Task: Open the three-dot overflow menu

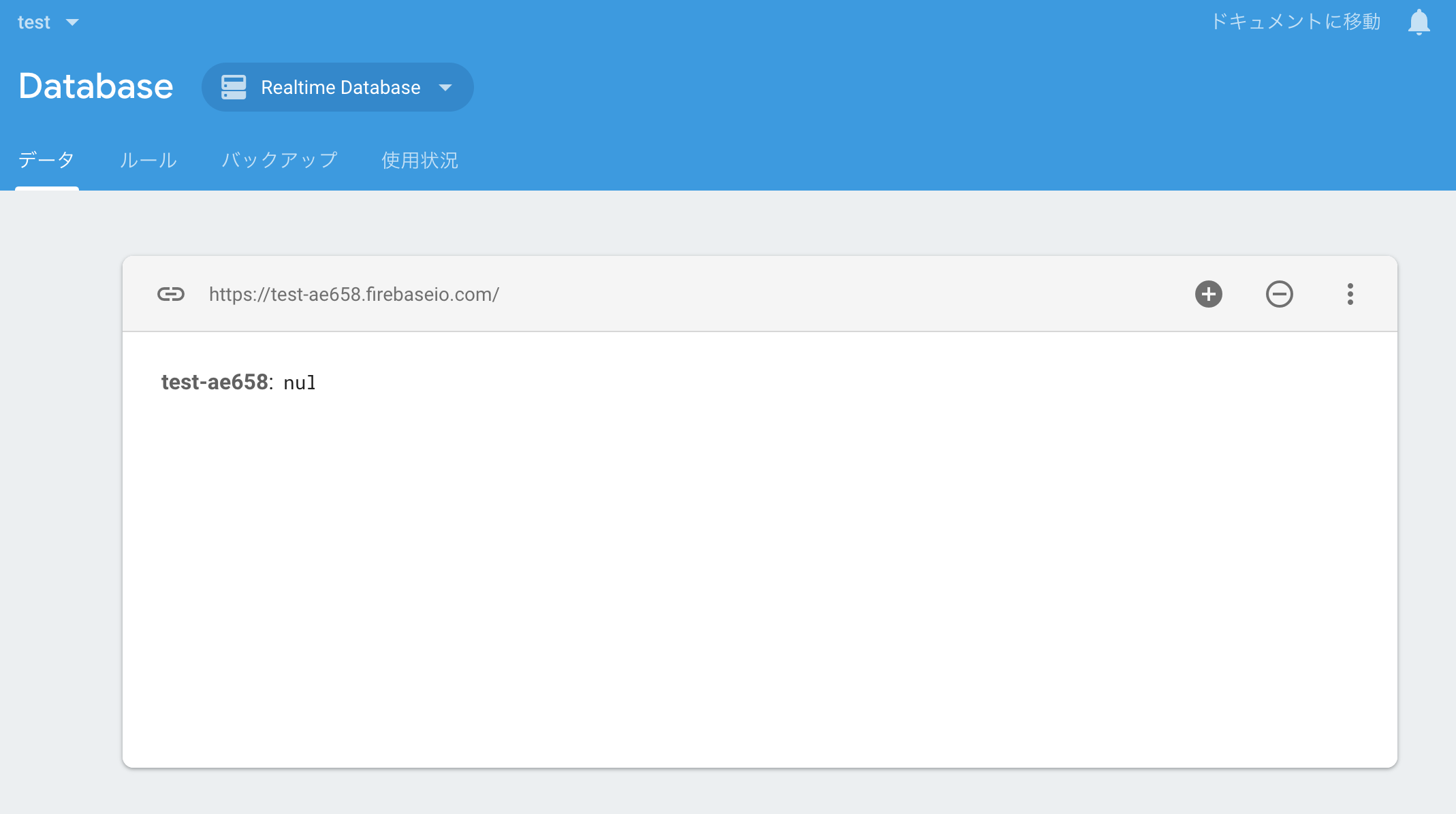Action: click(1350, 294)
